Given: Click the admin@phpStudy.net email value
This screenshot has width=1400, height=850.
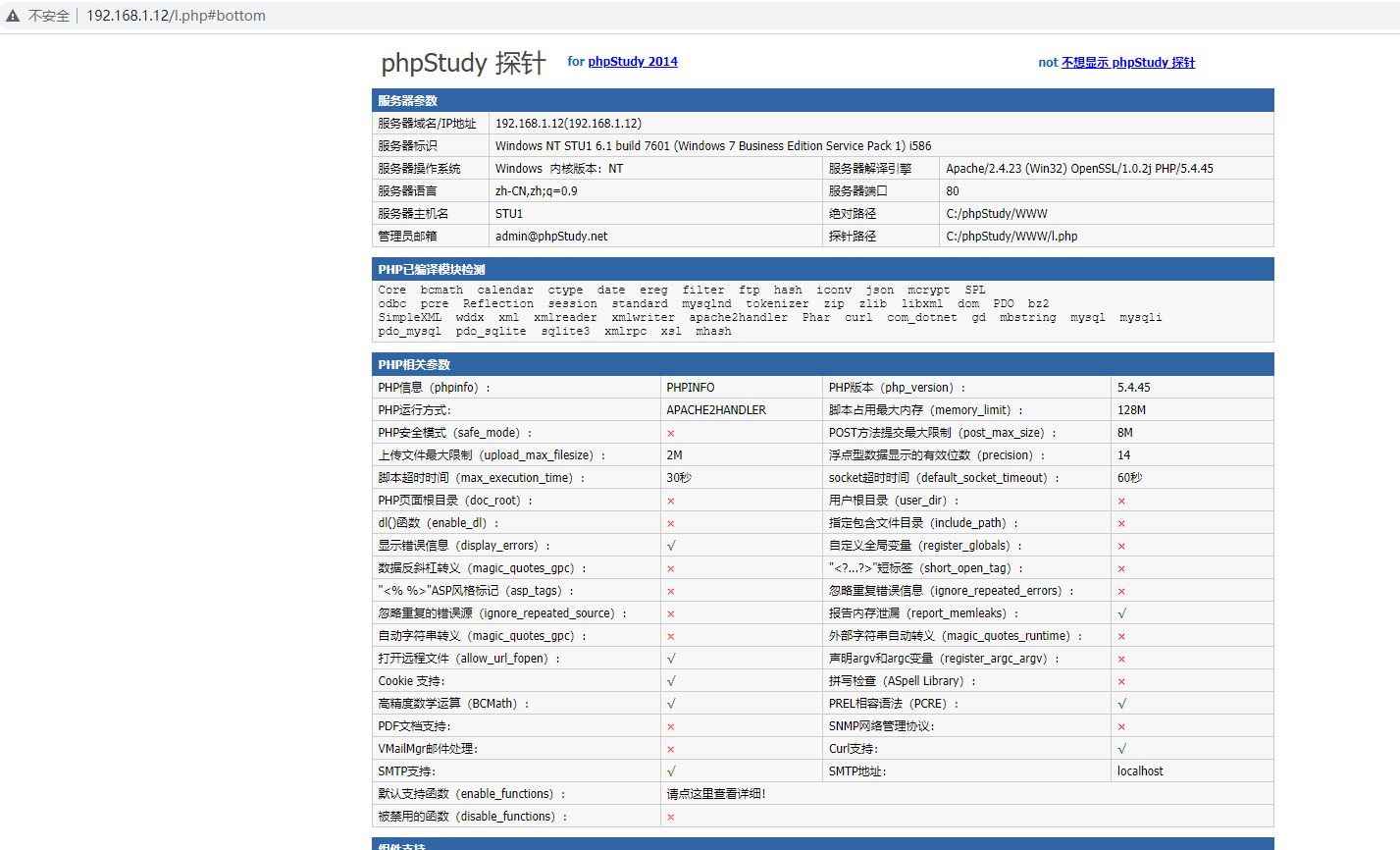Looking at the screenshot, I should [x=551, y=237].
